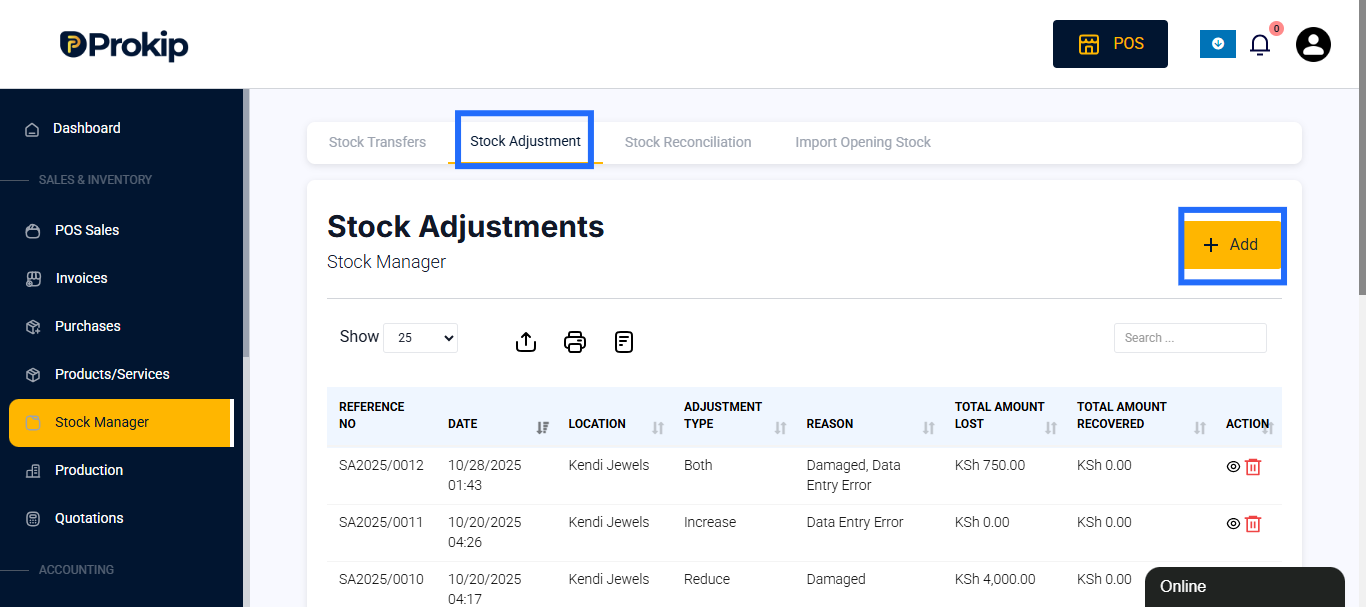1366x607 pixels.
Task: Click the Products/Services cube icon
Action: (33, 375)
